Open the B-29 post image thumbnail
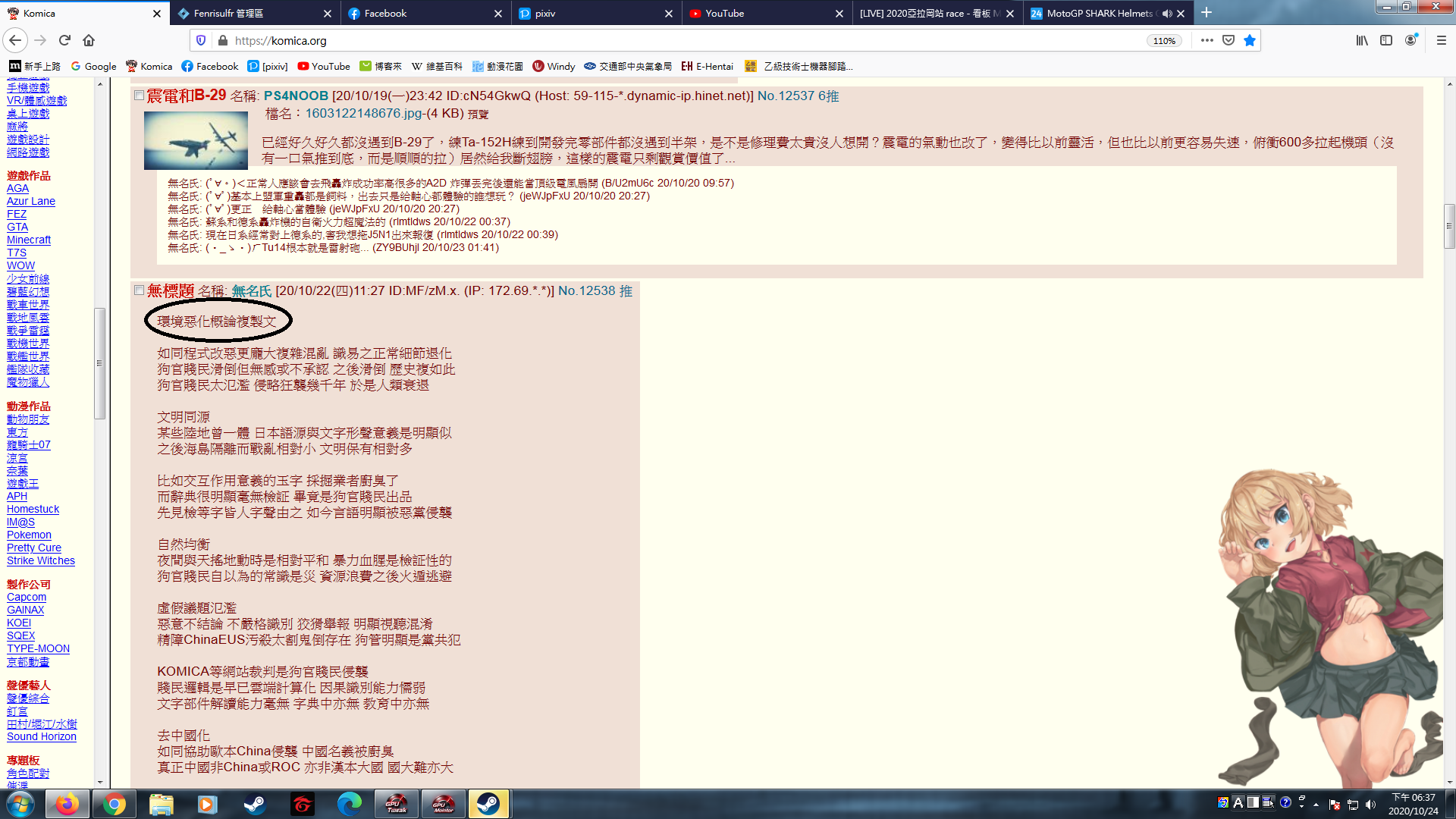 [x=196, y=140]
